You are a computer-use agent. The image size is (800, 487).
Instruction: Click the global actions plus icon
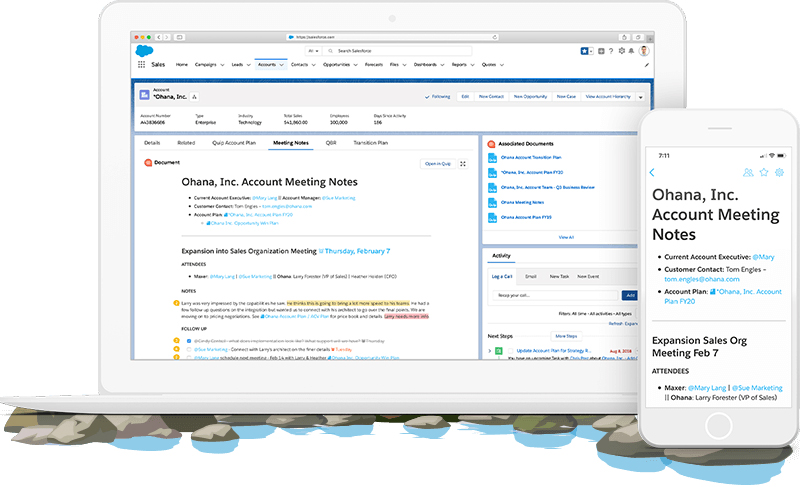(601, 51)
